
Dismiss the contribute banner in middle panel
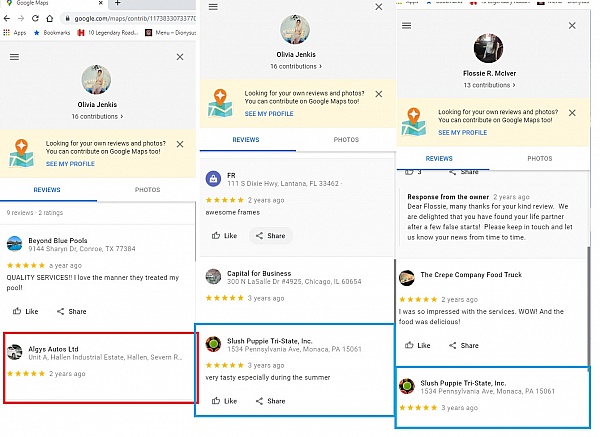coord(379,94)
